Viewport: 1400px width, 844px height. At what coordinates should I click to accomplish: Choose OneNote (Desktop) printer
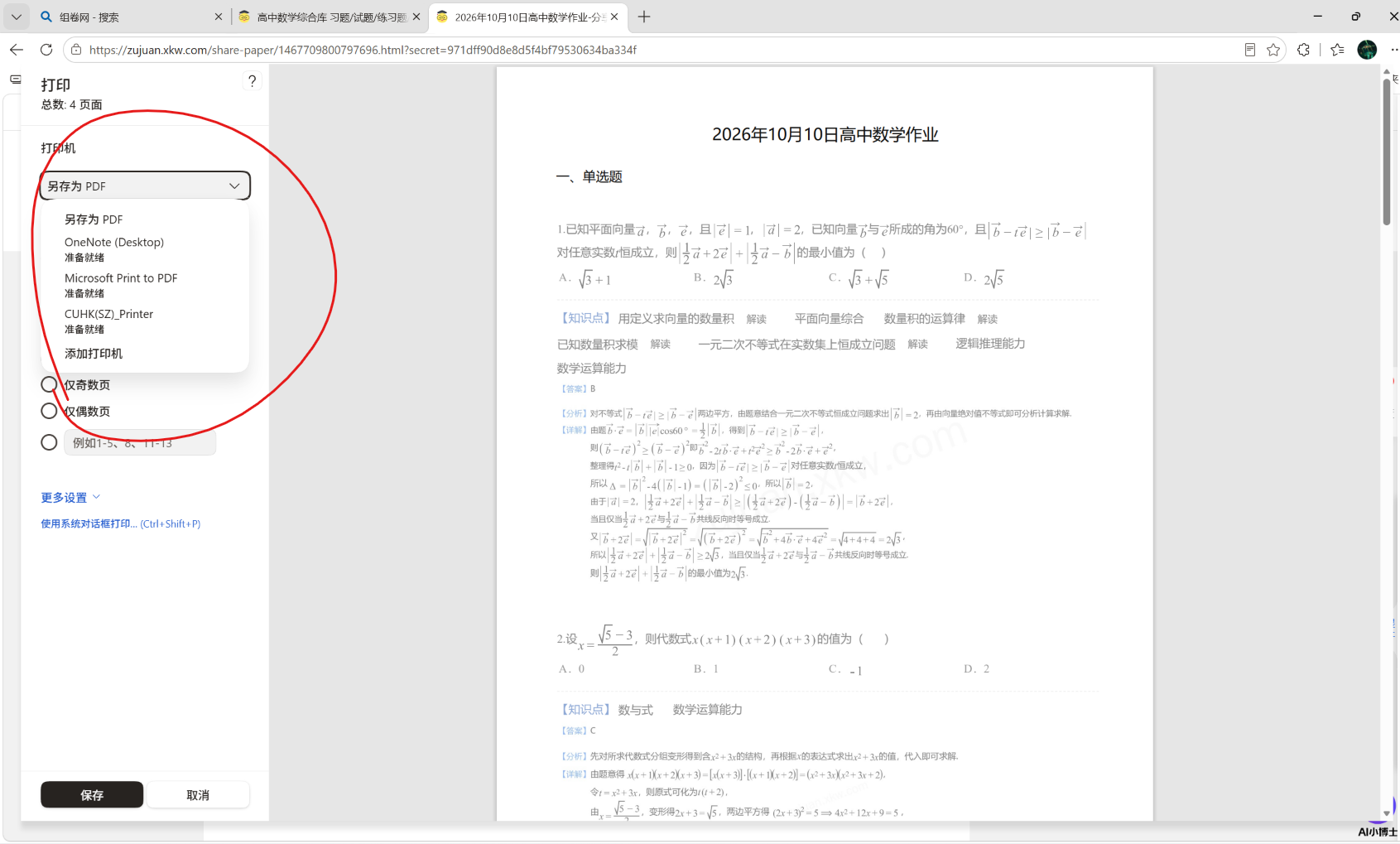145,249
